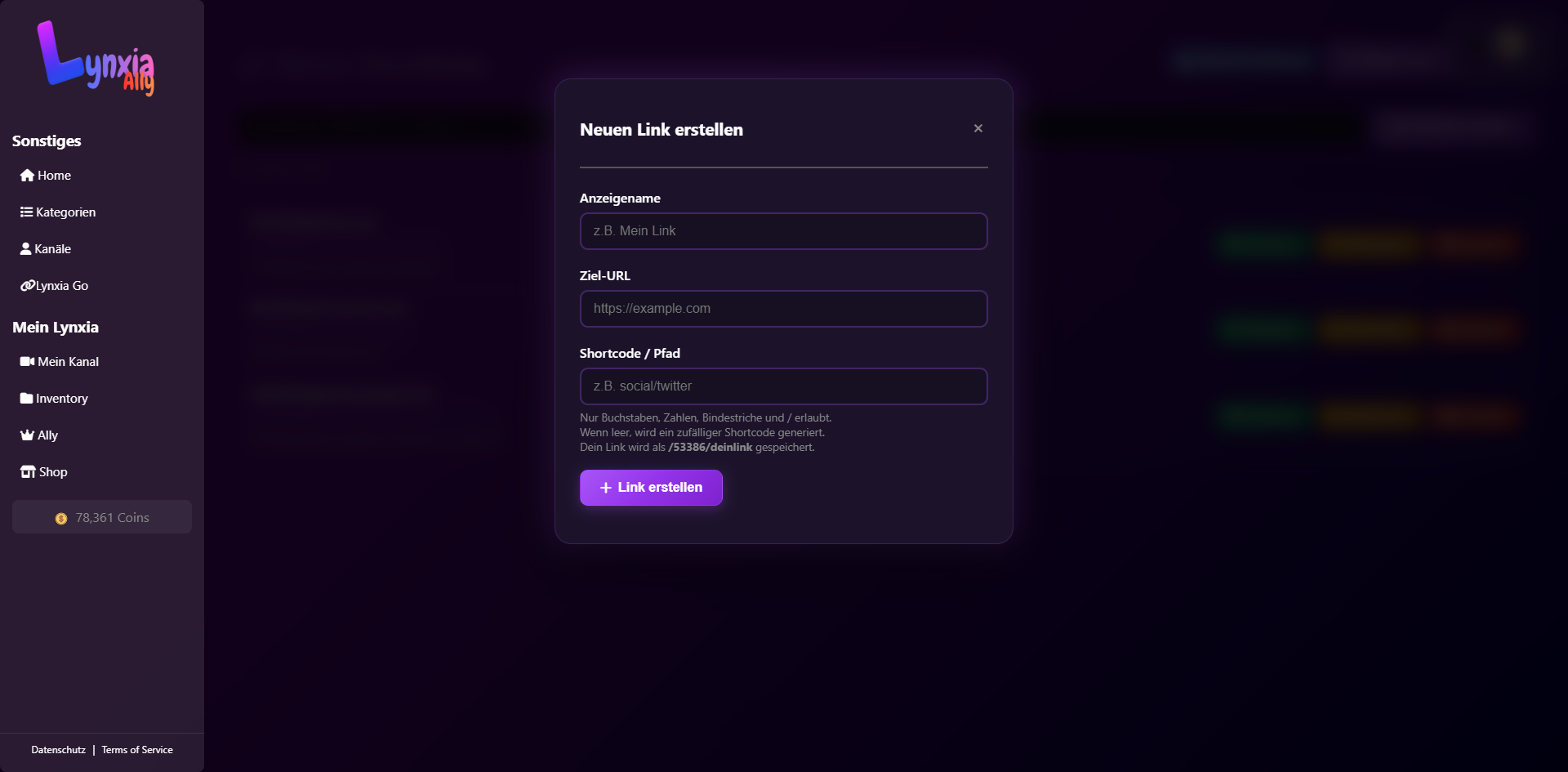Click the Ally crown icon
Image resolution: width=1568 pixels, height=772 pixels.
27,435
